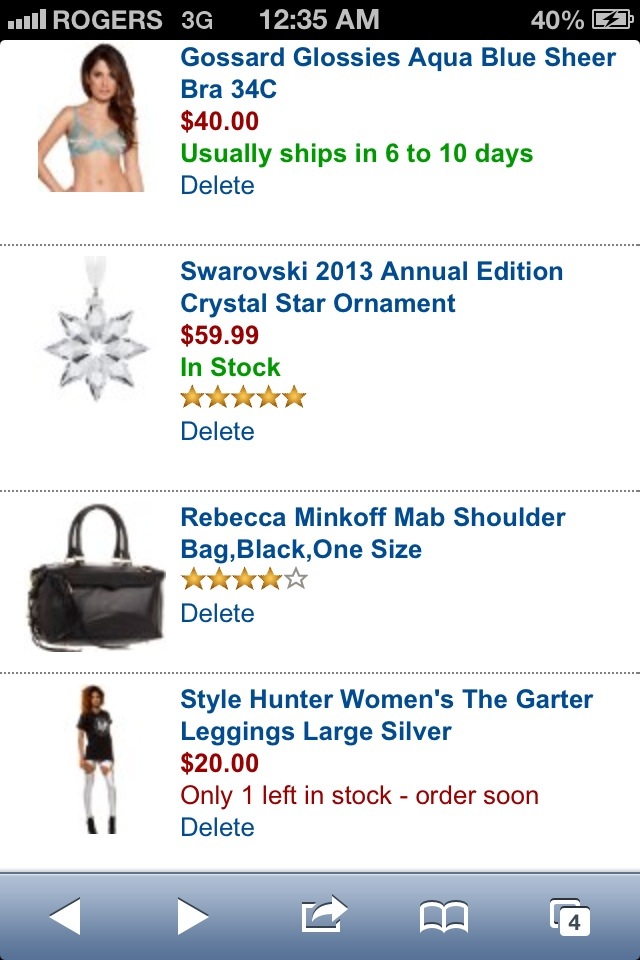This screenshot has height=960, width=640.
Task: Click the four-star rating for Minkoff bag
Action: 244,579
